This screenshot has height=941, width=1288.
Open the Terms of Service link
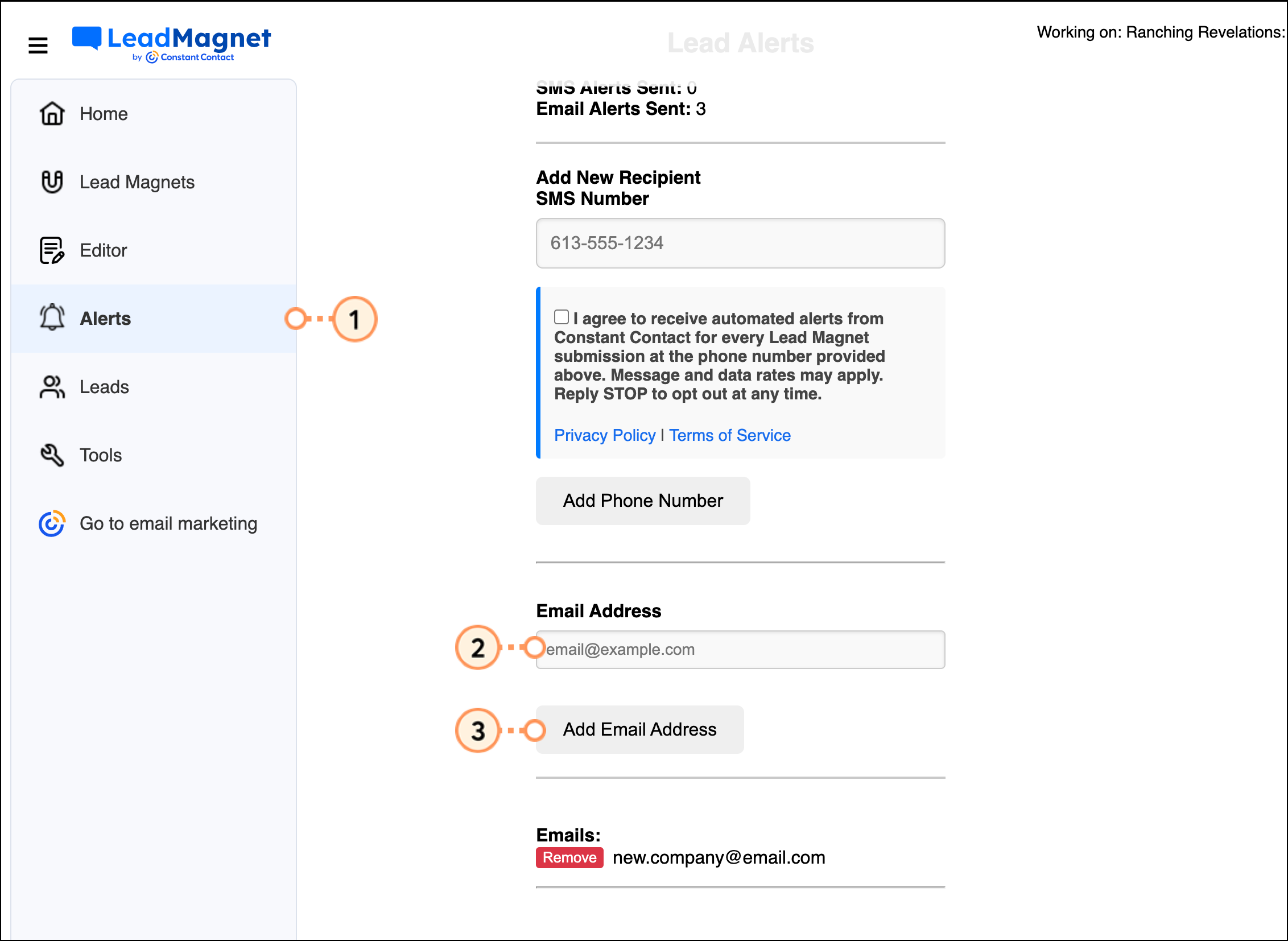point(730,435)
